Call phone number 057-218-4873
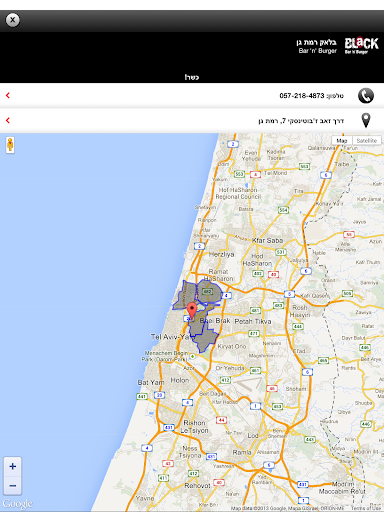The image size is (384, 512). 302,96
